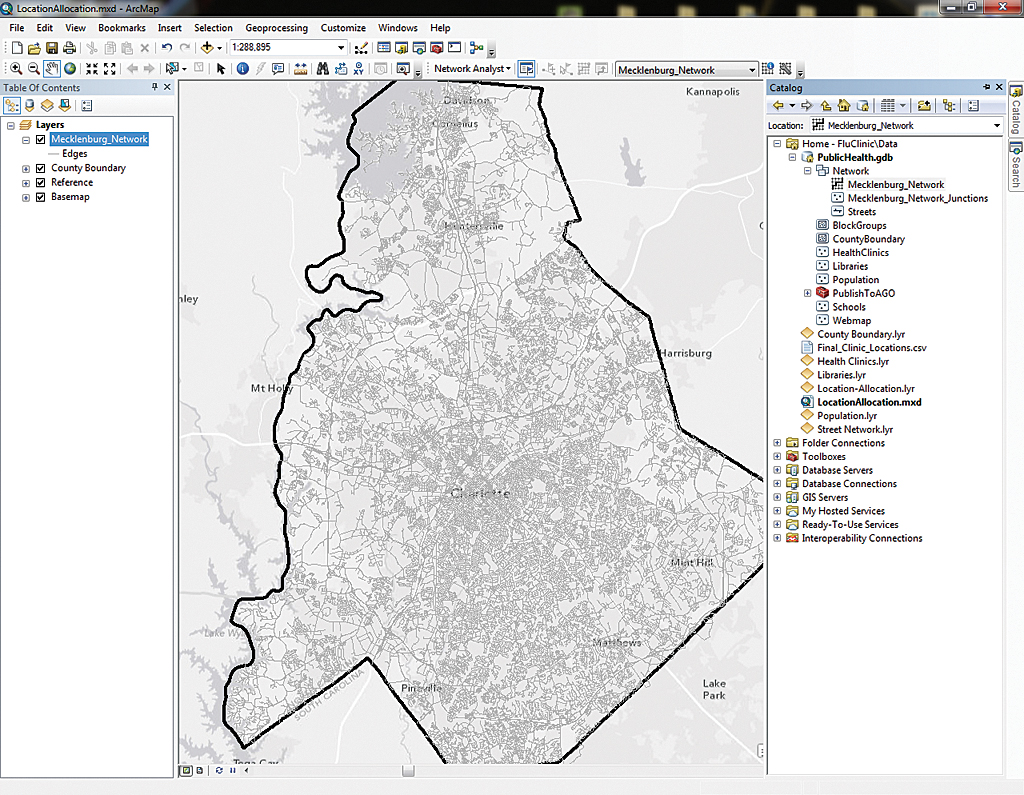
Task: Select the HealthClinics feature class
Action: [x=860, y=253]
